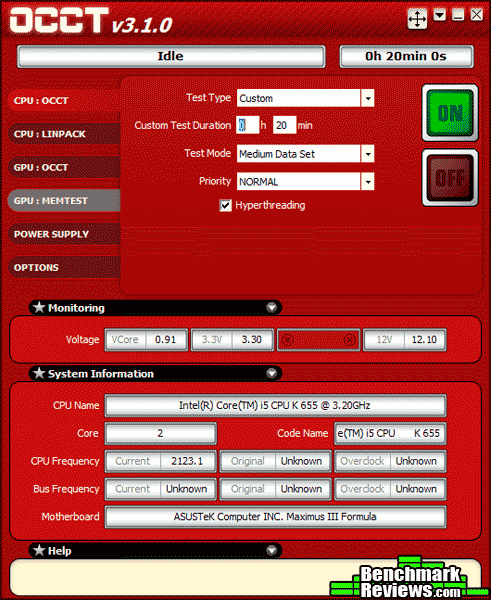Click right X icon in disabled voltage box

[x=349, y=340]
